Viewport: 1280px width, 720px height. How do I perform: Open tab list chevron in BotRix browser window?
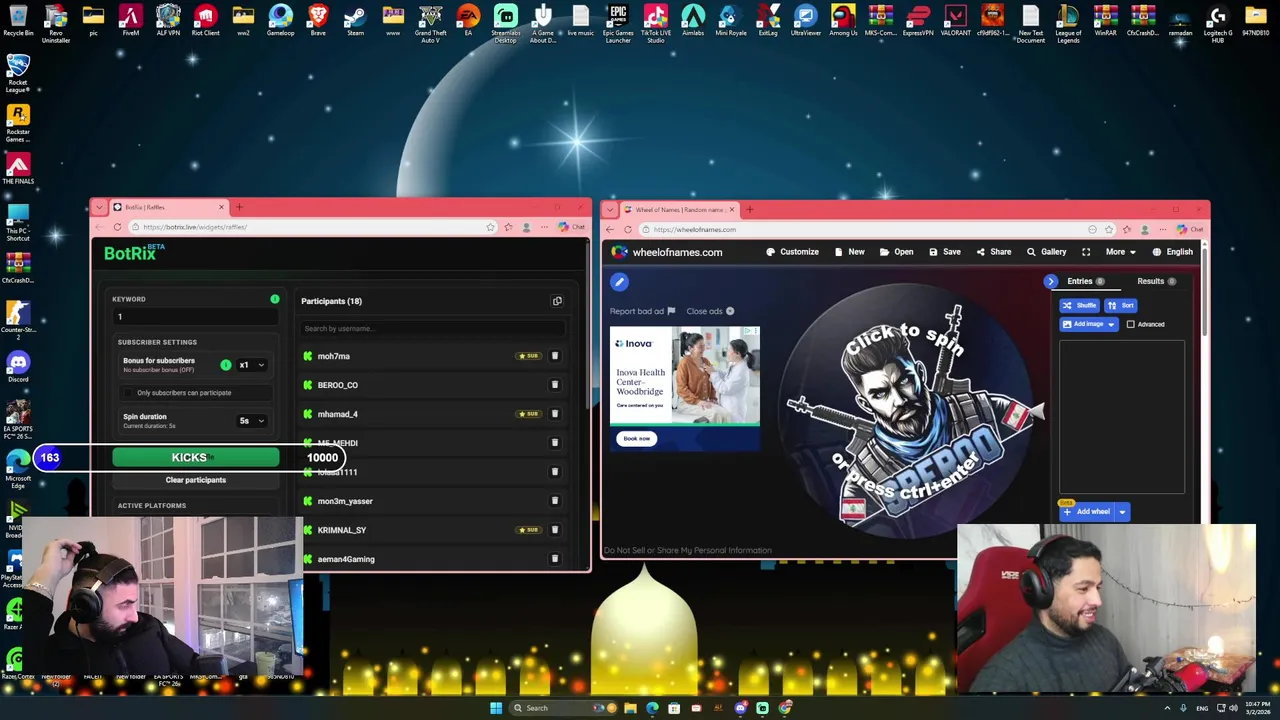tap(99, 207)
